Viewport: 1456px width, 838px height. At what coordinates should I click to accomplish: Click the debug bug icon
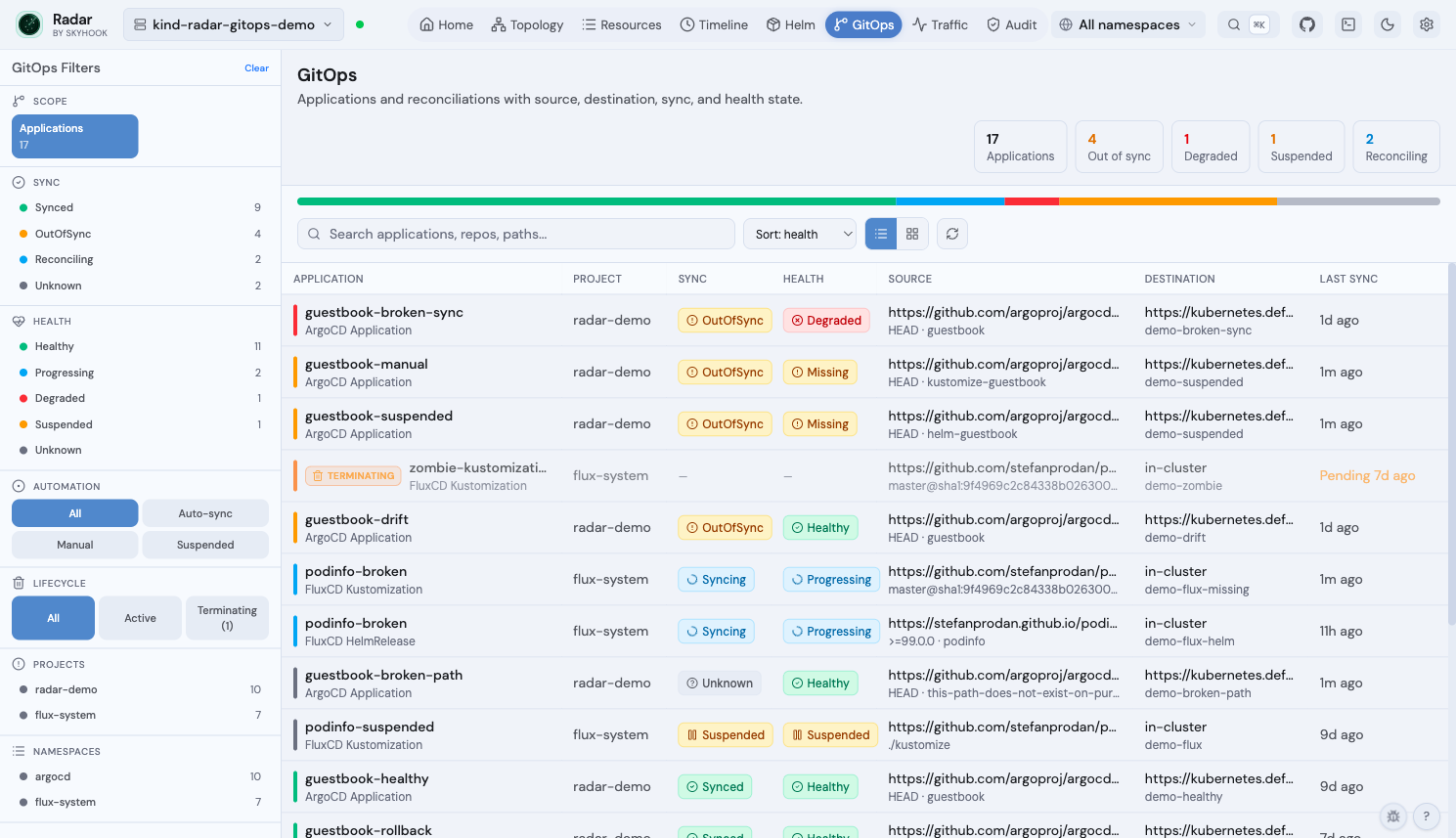point(1393,816)
